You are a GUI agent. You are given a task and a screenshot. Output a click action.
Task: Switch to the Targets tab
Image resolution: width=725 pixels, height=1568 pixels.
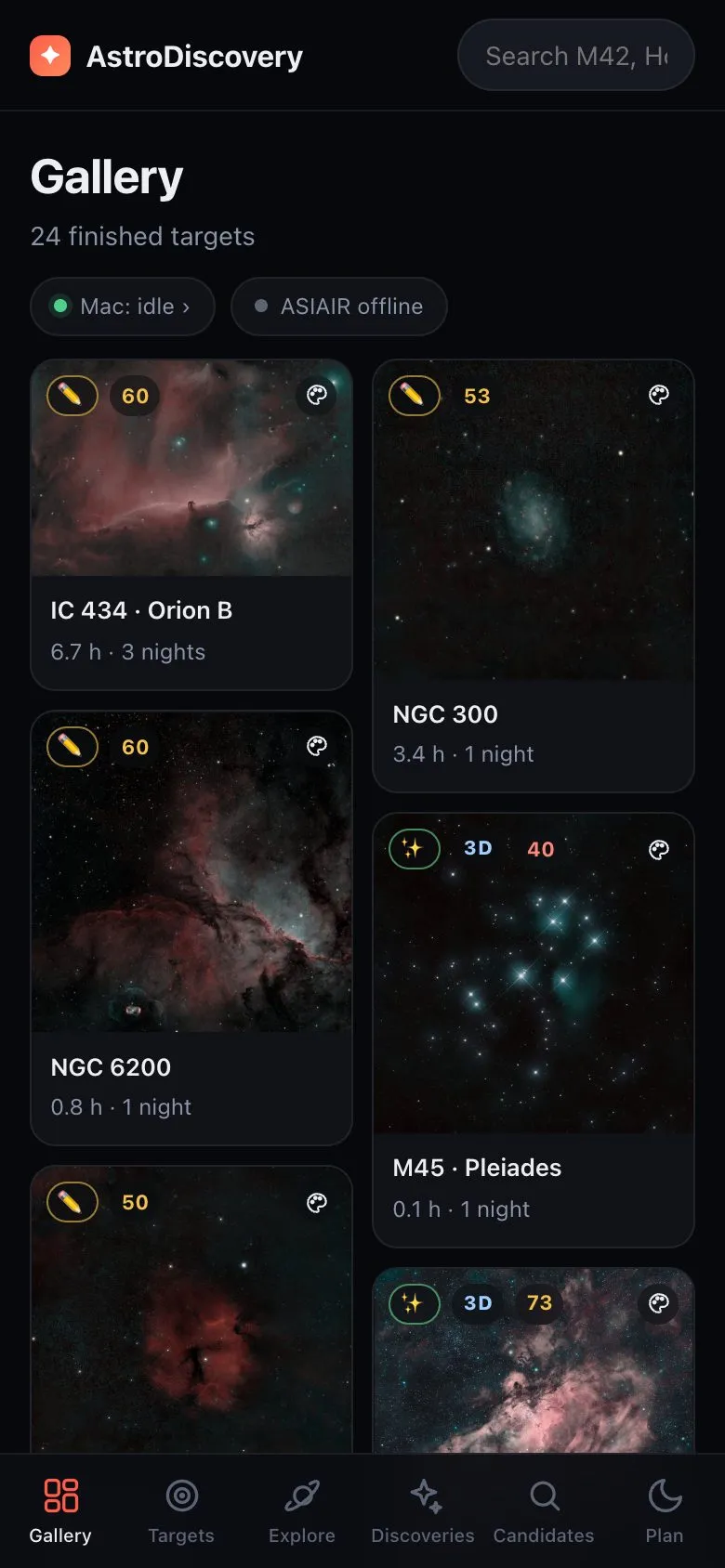pyautogui.click(x=181, y=1510)
